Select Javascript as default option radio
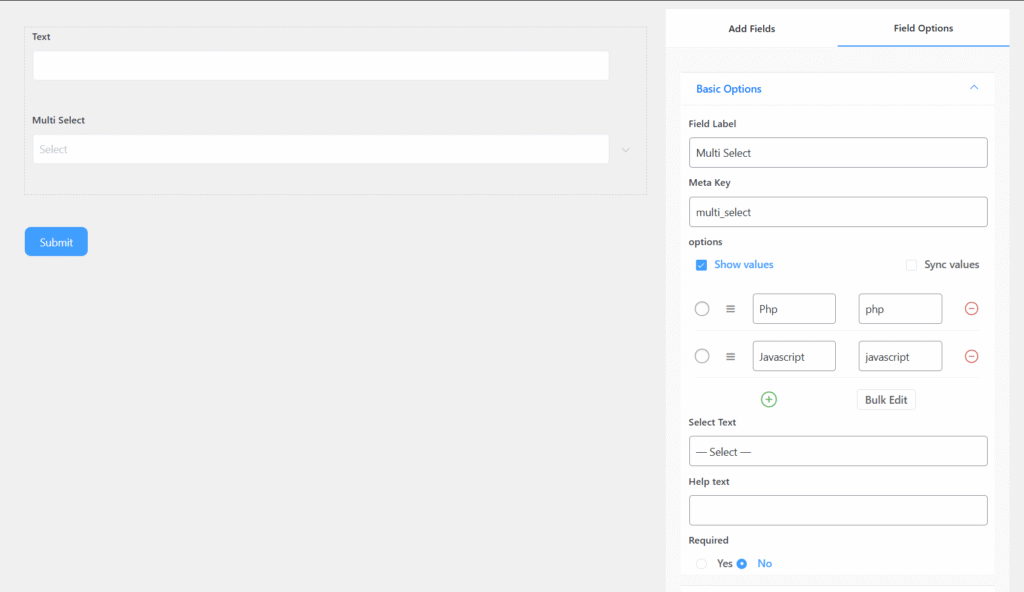Image resolution: width=1024 pixels, height=592 pixels. pyautogui.click(x=702, y=356)
